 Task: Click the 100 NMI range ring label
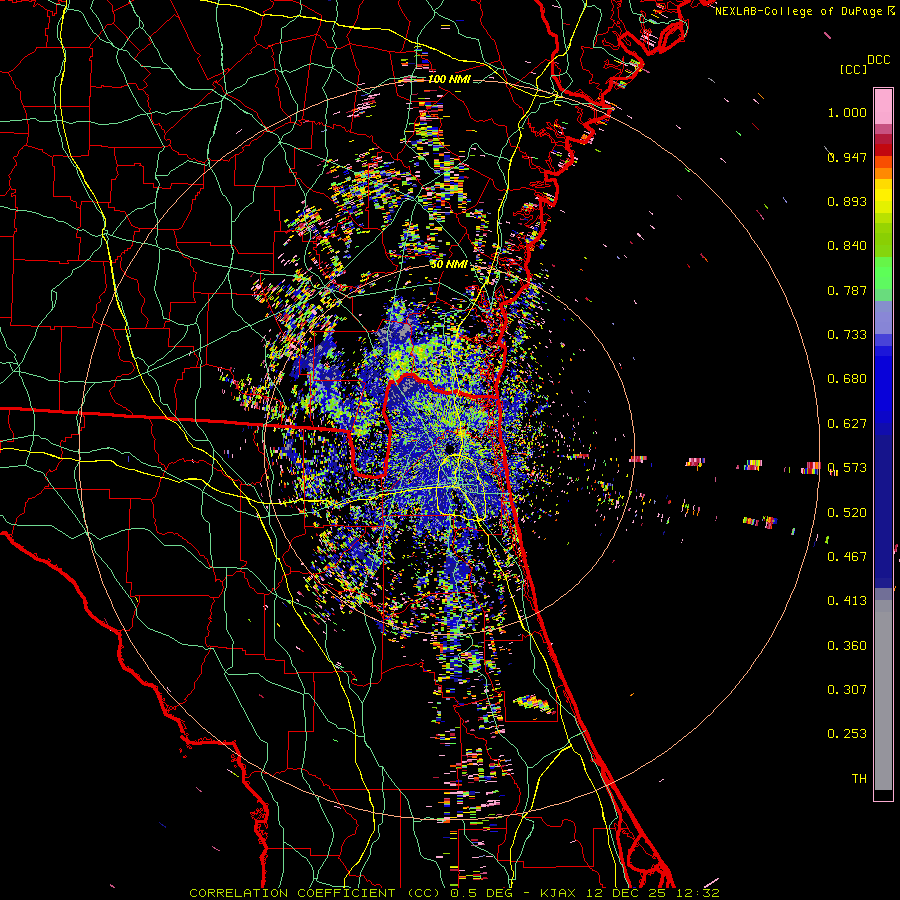[x=449, y=79]
